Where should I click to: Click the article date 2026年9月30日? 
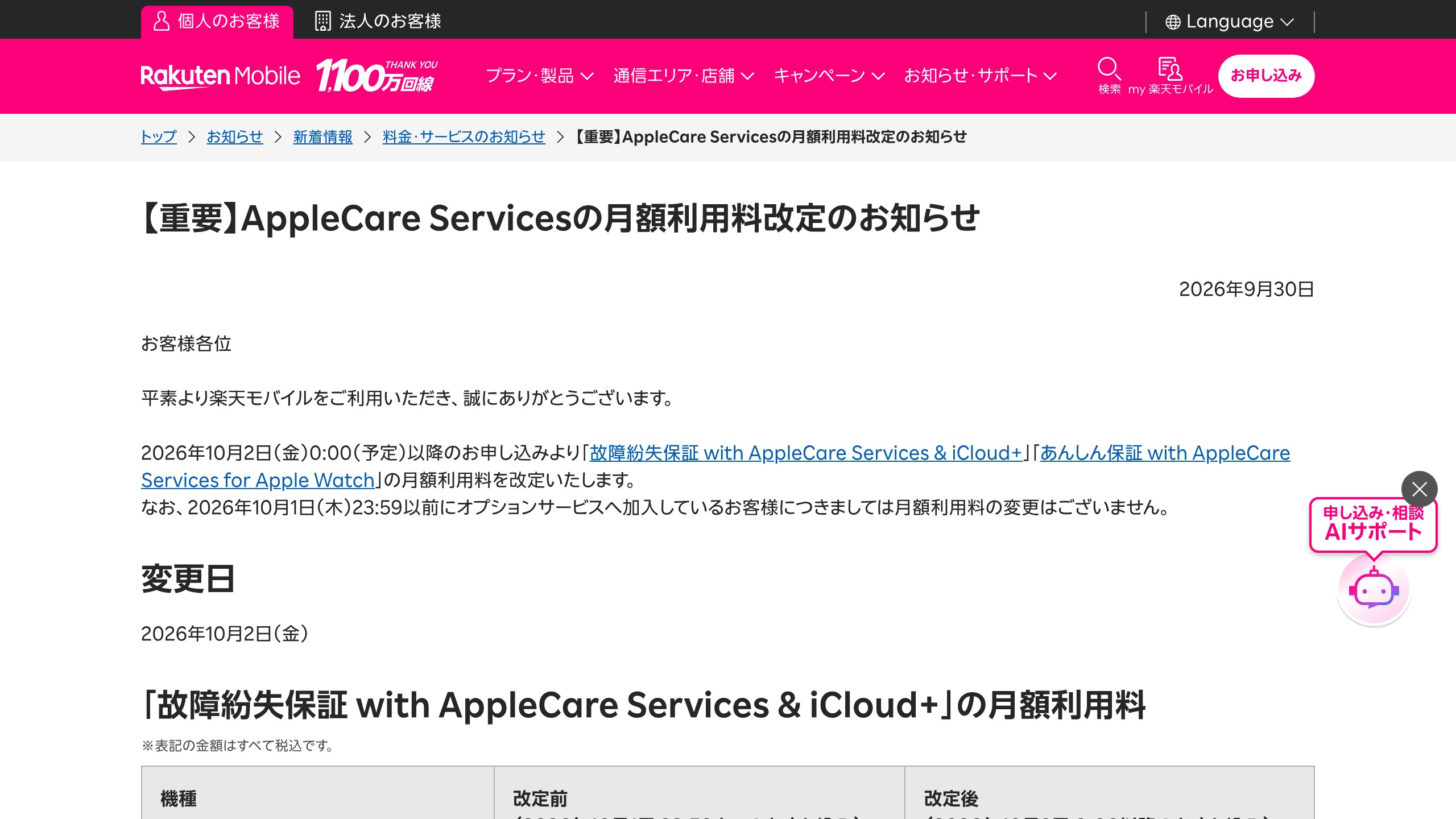[x=1247, y=289]
